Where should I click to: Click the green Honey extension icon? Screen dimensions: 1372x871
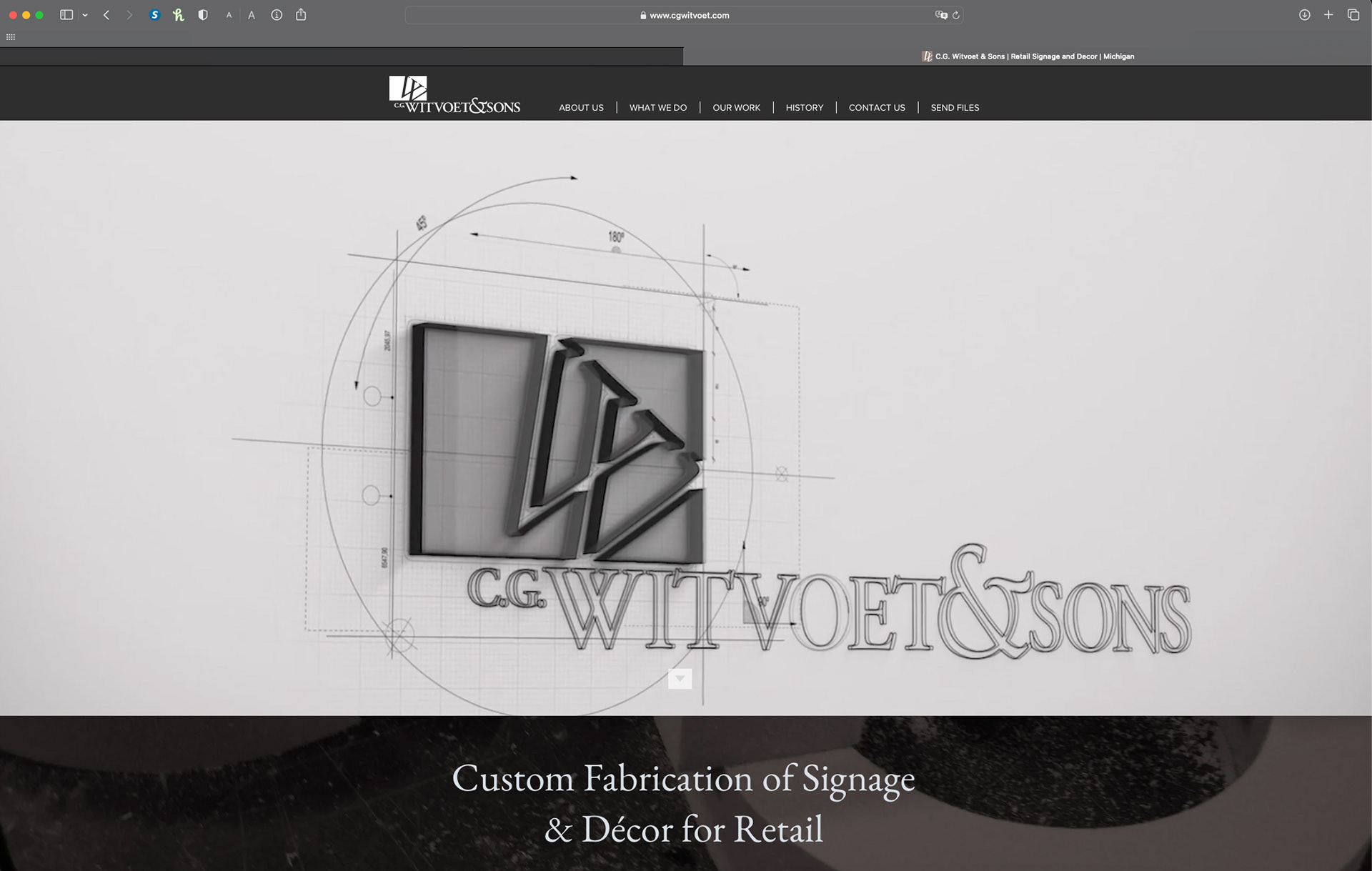(178, 15)
